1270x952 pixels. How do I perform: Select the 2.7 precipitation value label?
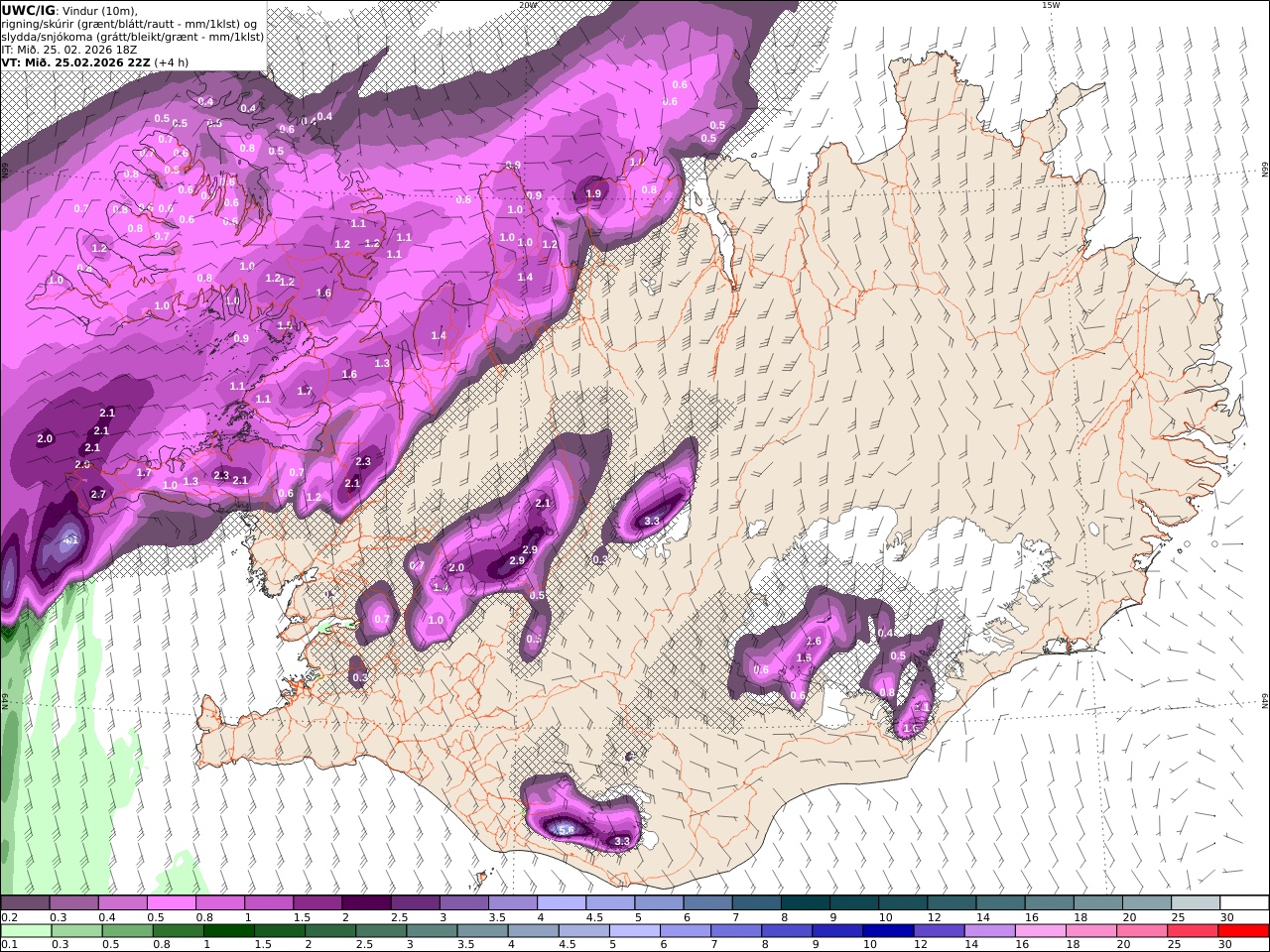(x=98, y=494)
